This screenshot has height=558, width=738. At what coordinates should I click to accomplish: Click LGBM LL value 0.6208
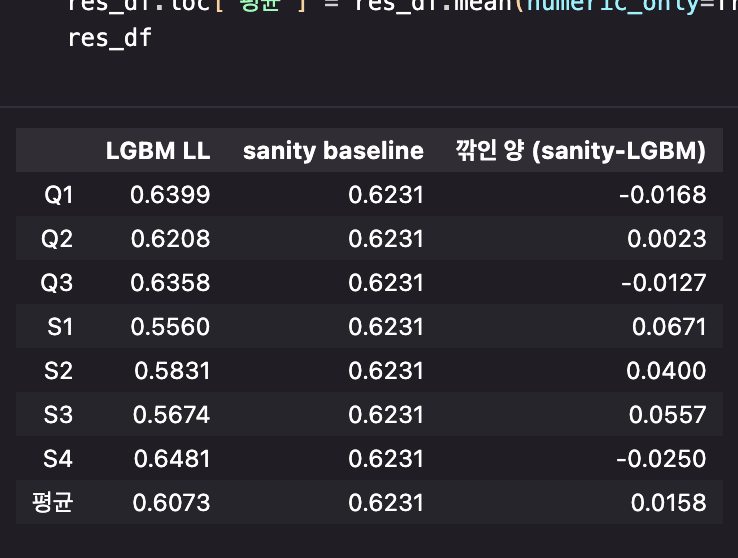[x=170, y=239]
